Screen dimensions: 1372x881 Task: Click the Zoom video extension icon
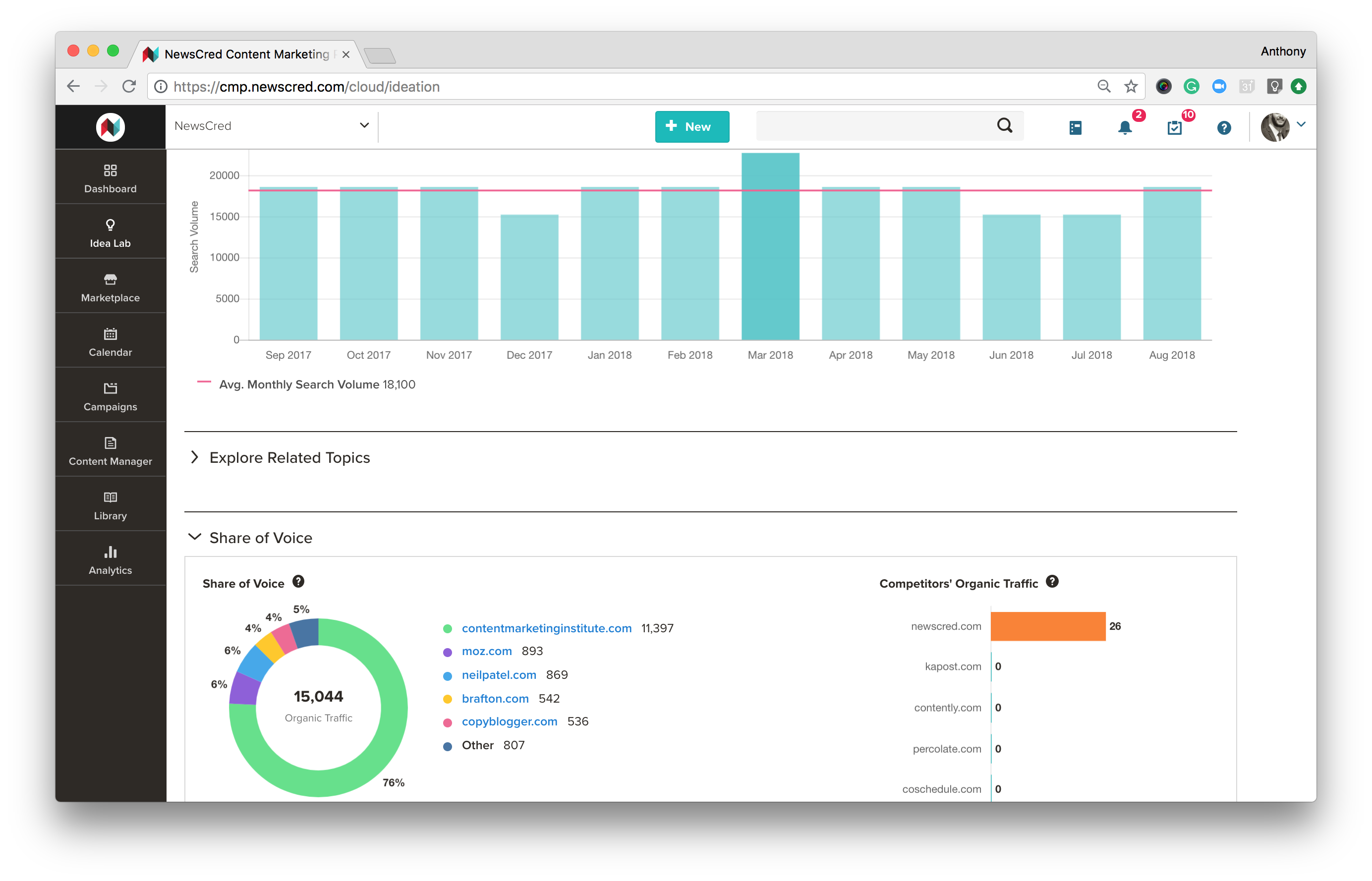point(1219,86)
